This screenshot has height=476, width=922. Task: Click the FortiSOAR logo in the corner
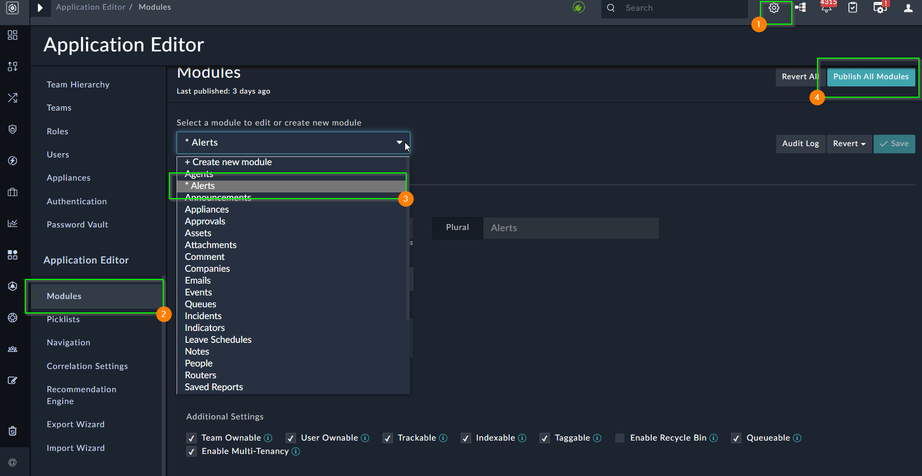[12, 8]
